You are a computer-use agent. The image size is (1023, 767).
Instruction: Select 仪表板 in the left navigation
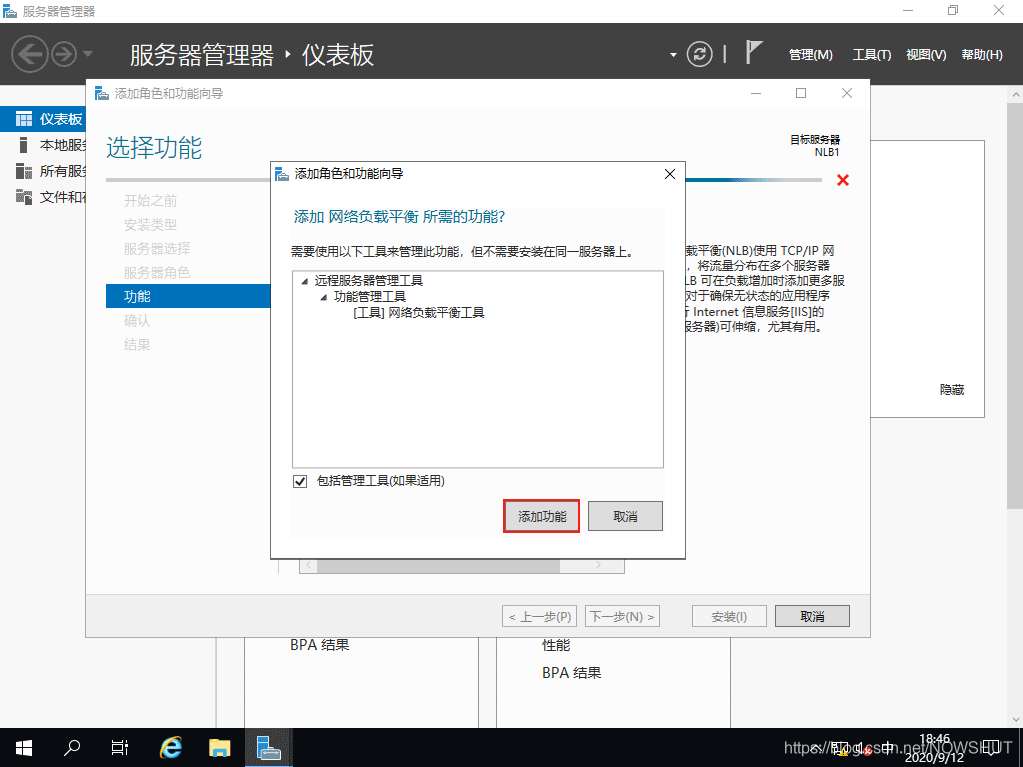coord(43,119)
